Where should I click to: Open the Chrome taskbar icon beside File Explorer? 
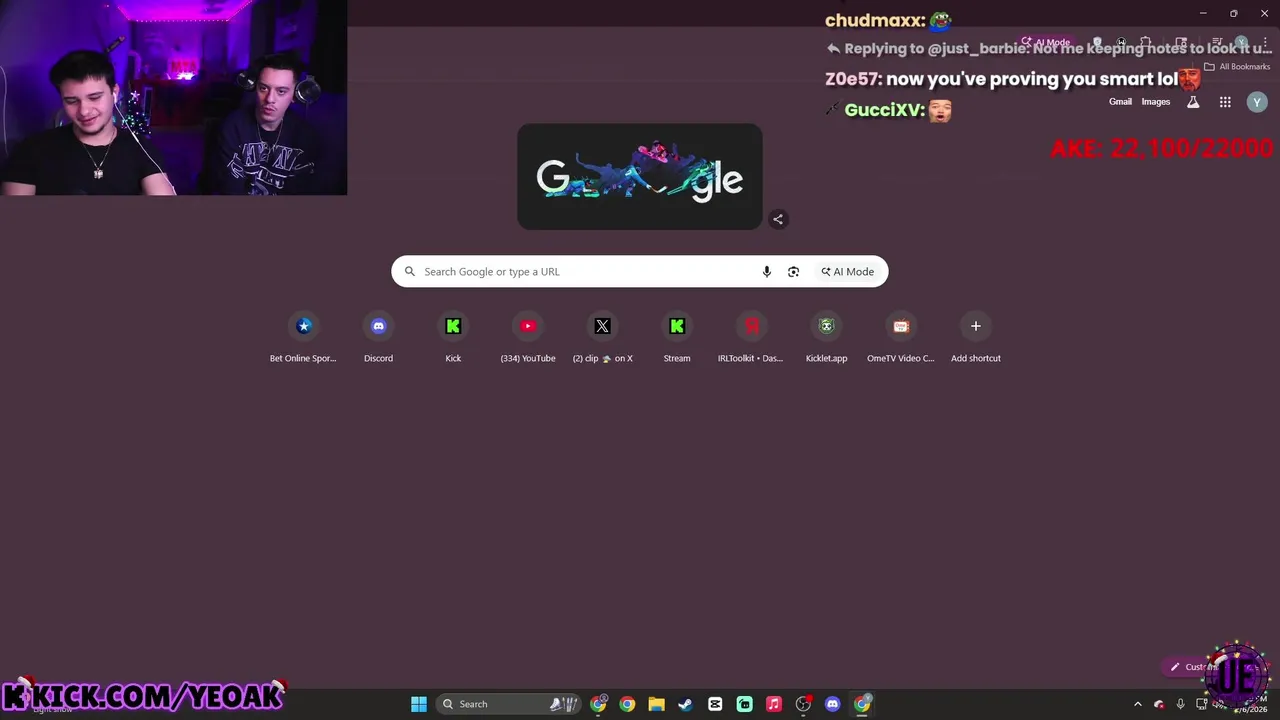(x=627, y=704)
